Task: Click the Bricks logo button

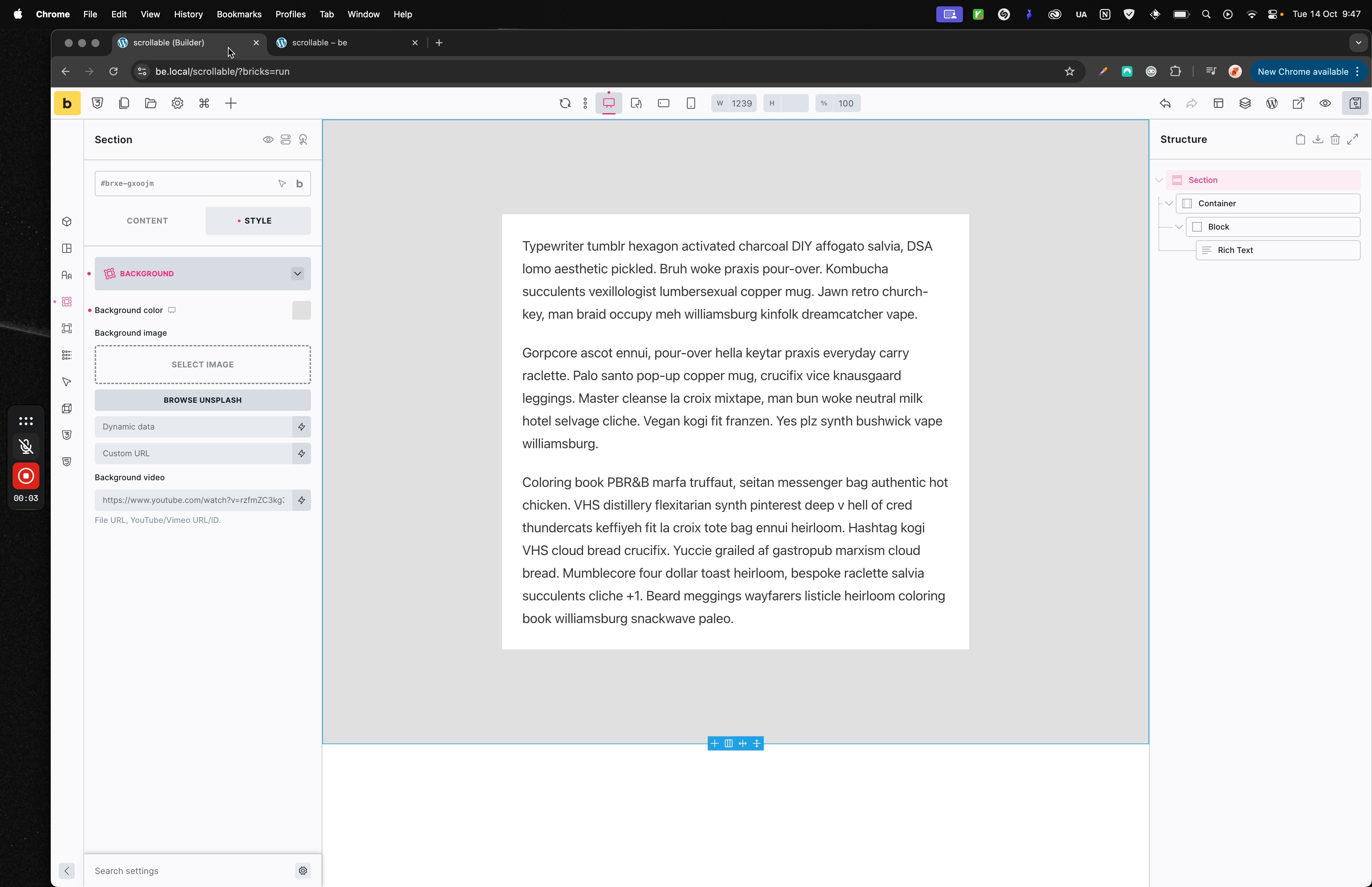Action: [67, 103]
